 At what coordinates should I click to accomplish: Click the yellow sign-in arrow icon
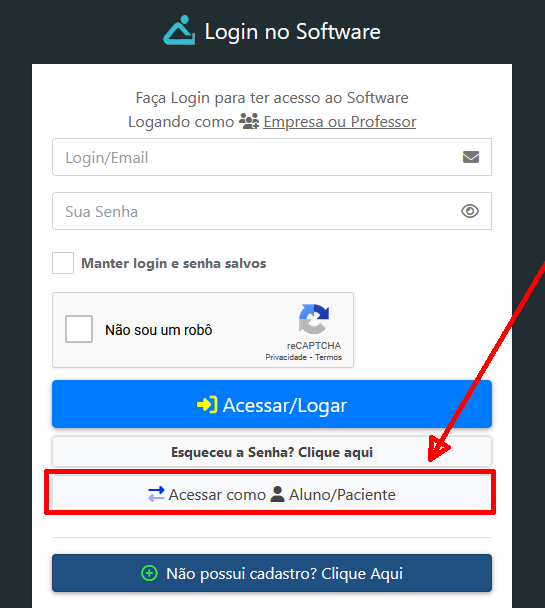point(207,405)
